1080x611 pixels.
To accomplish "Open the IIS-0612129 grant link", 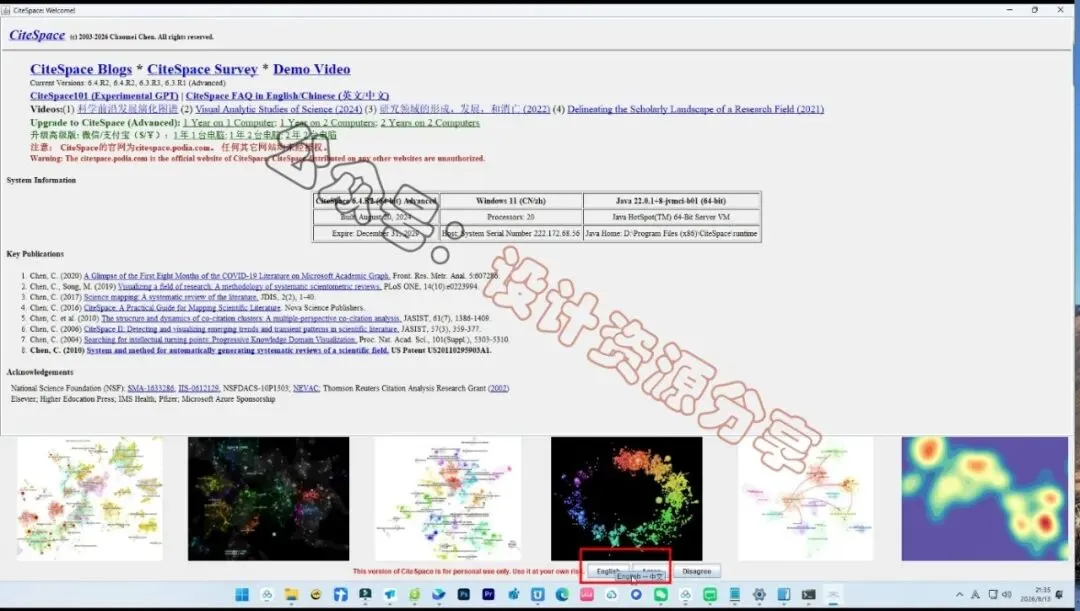I will pos(198,389).
